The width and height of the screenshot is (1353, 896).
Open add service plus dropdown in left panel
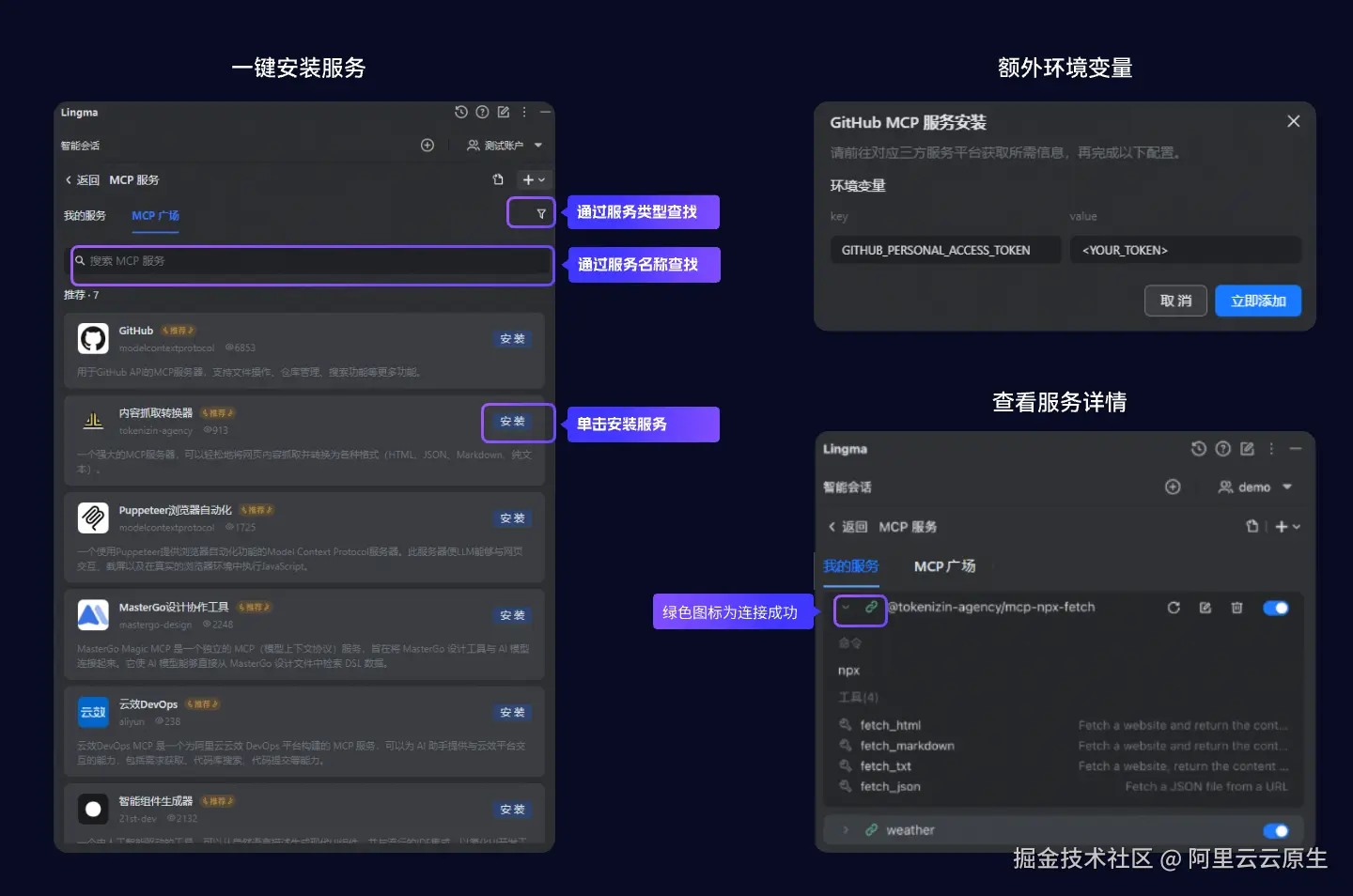pyautogui.click(x=534, y=179)
